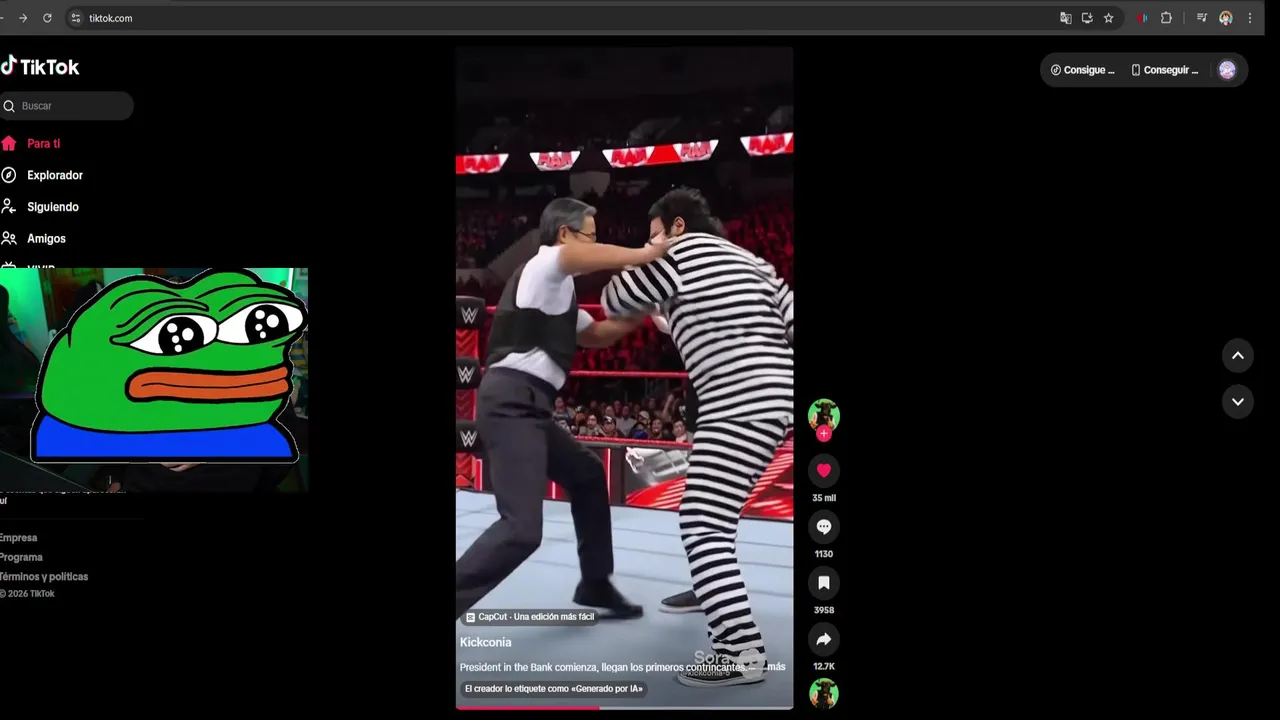
Task: View site info icon in address bar
Action: (x=76, y=18)
